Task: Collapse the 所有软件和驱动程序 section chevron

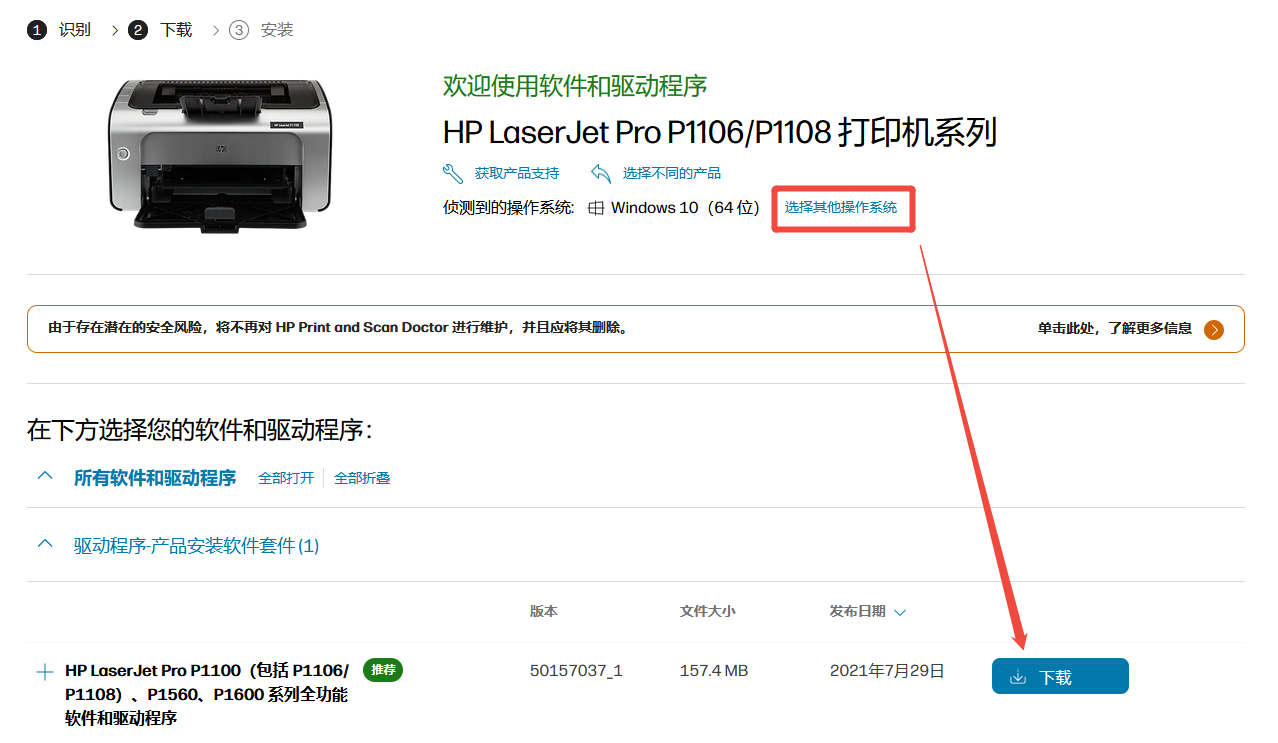Action: [x=44, y=477]
